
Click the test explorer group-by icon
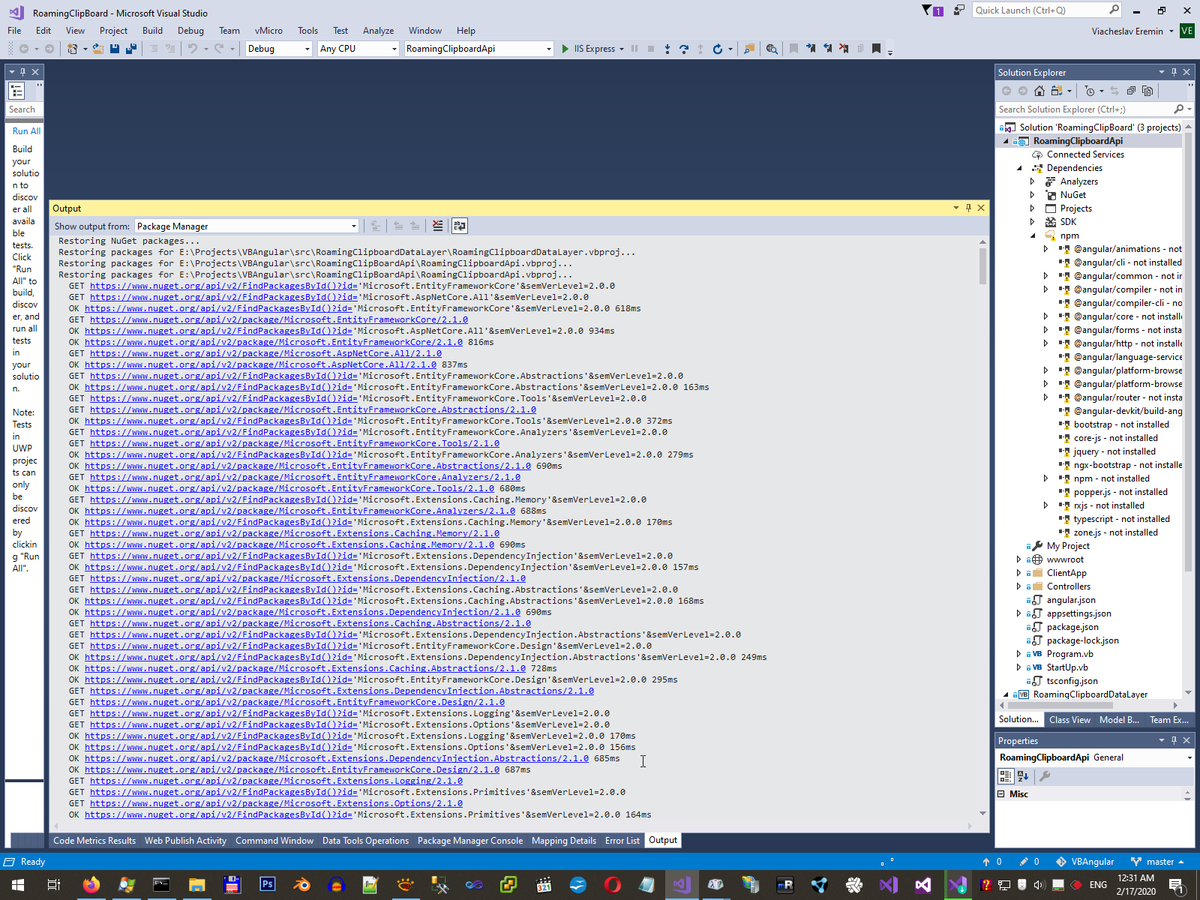coord(17,91)
